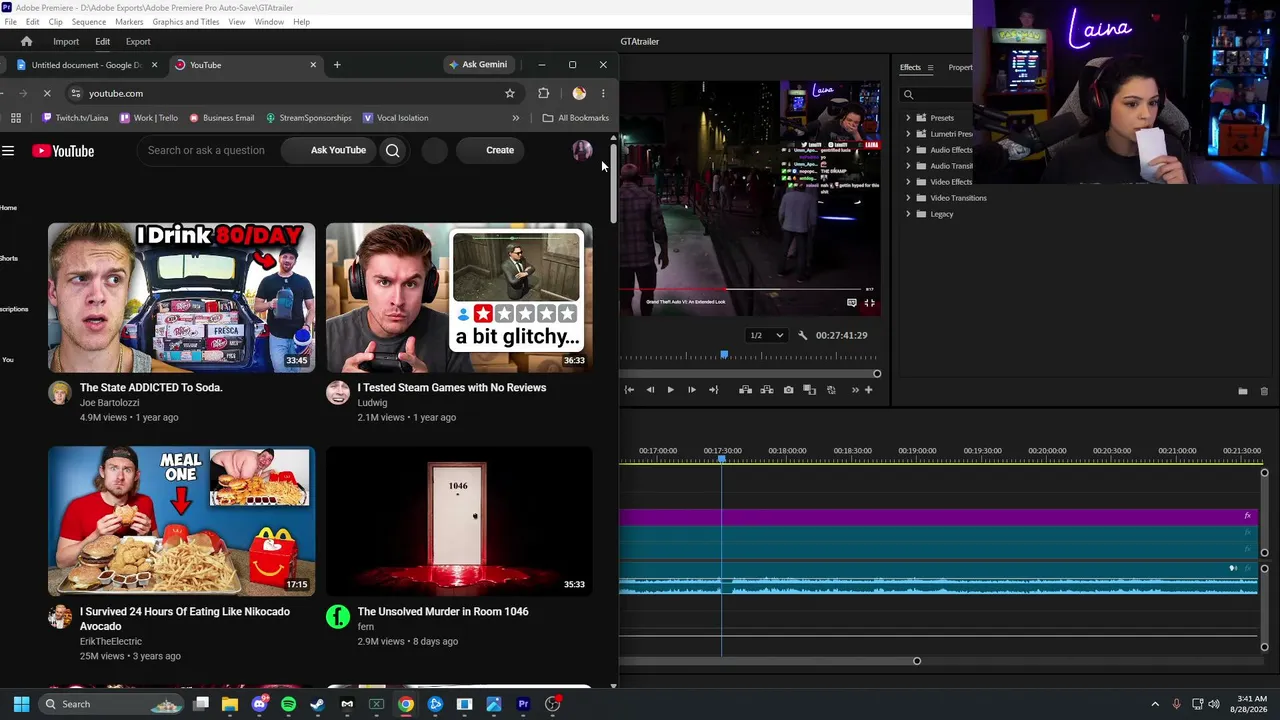Open Spotify from the taskbar
The image size is (1280, 720).
click(289, 704)
